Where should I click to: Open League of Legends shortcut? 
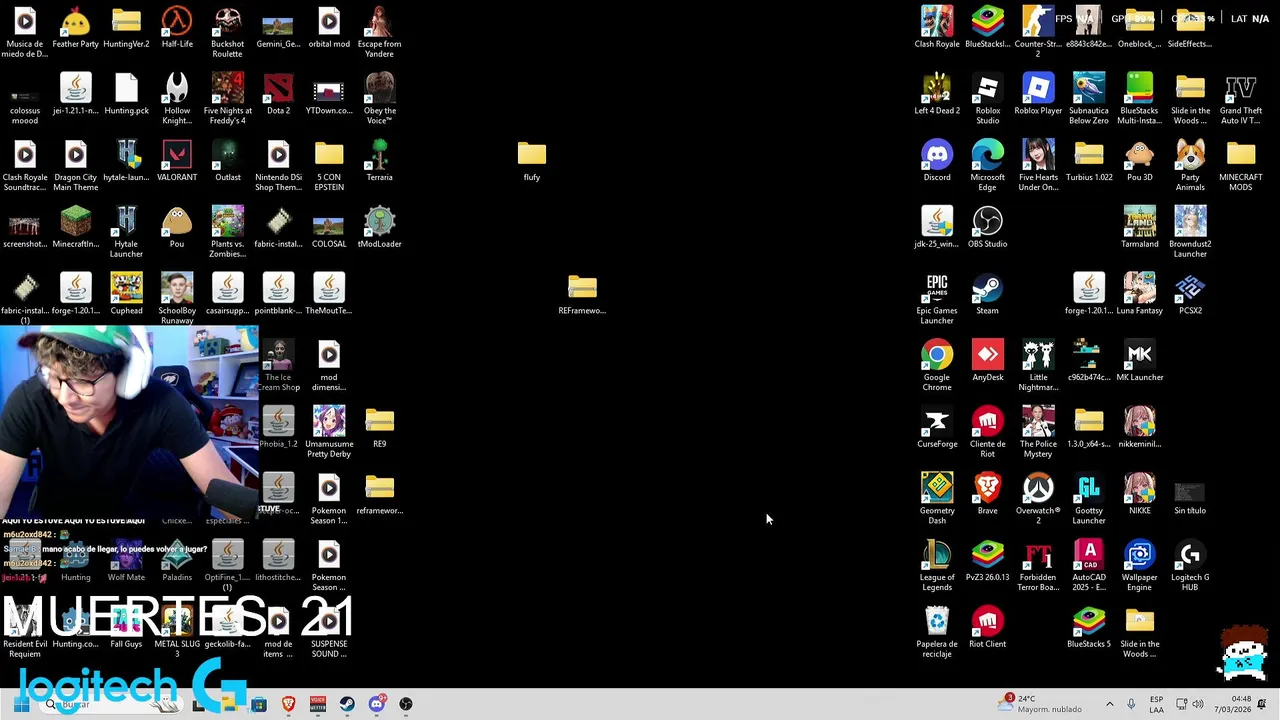(937, 565)
